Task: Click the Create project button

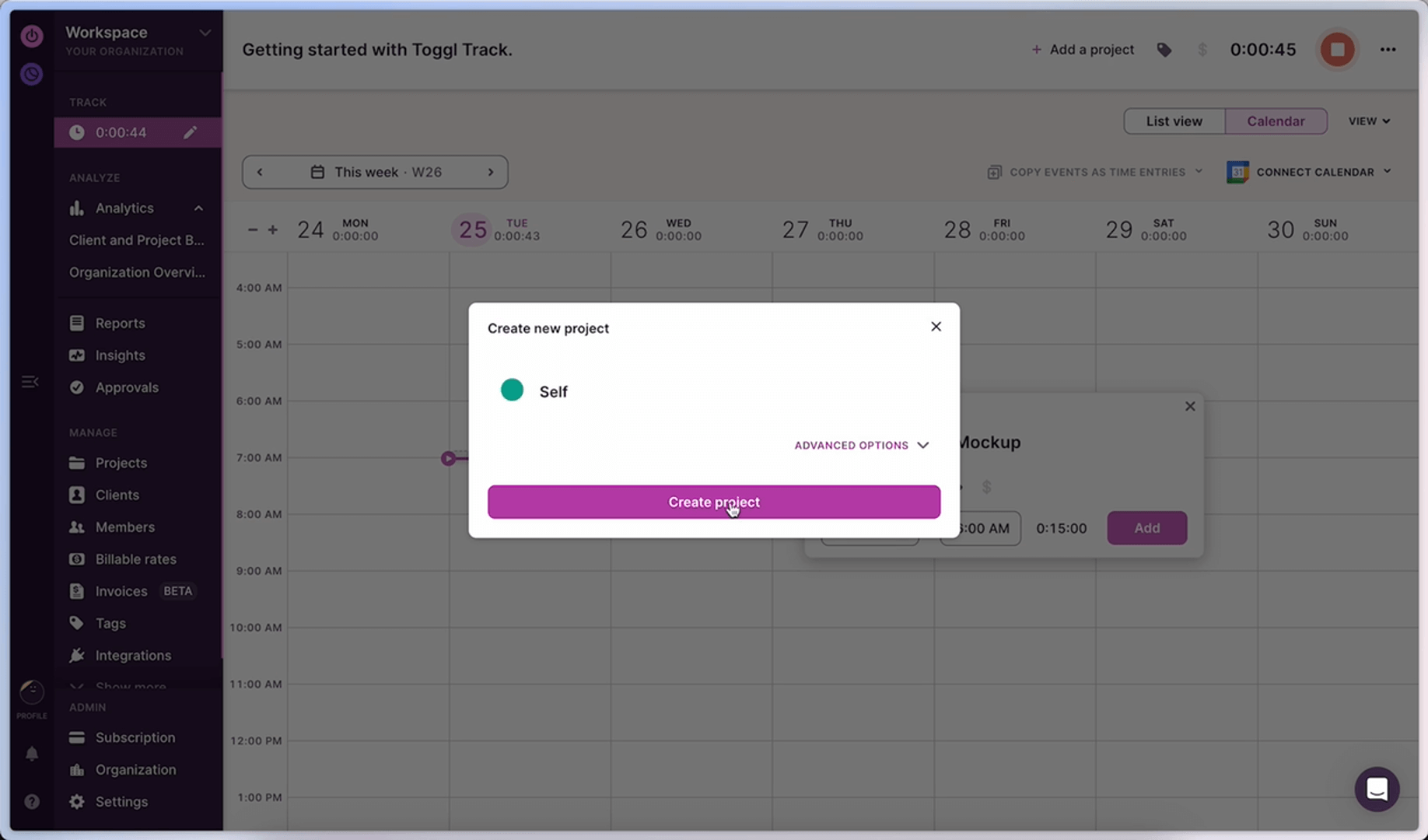Action: click(x=713, y=502)
